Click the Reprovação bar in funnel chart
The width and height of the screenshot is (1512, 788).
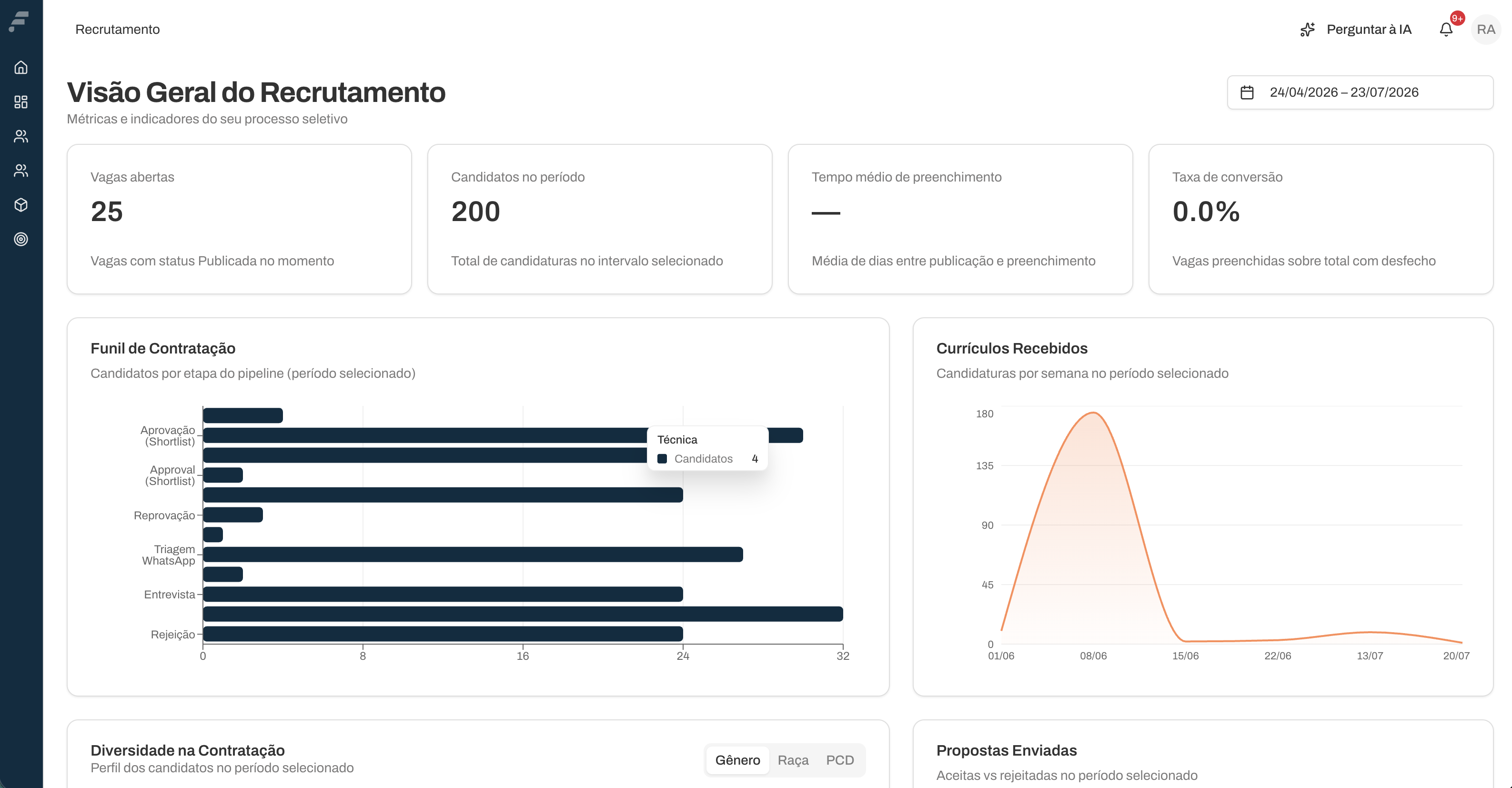point(232,515)
